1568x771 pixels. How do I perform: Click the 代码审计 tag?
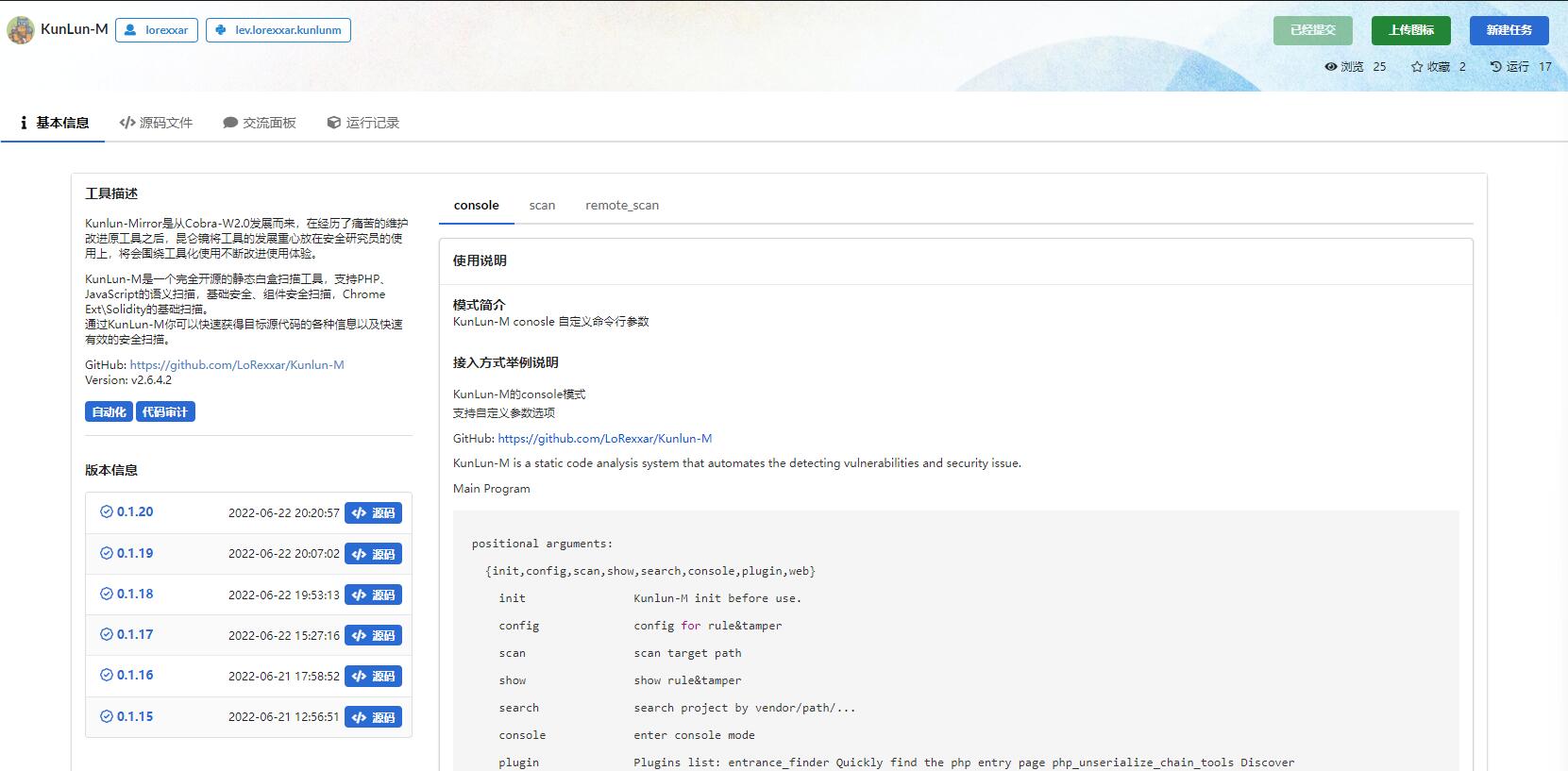pyautogui.click(x=165, y=411)
